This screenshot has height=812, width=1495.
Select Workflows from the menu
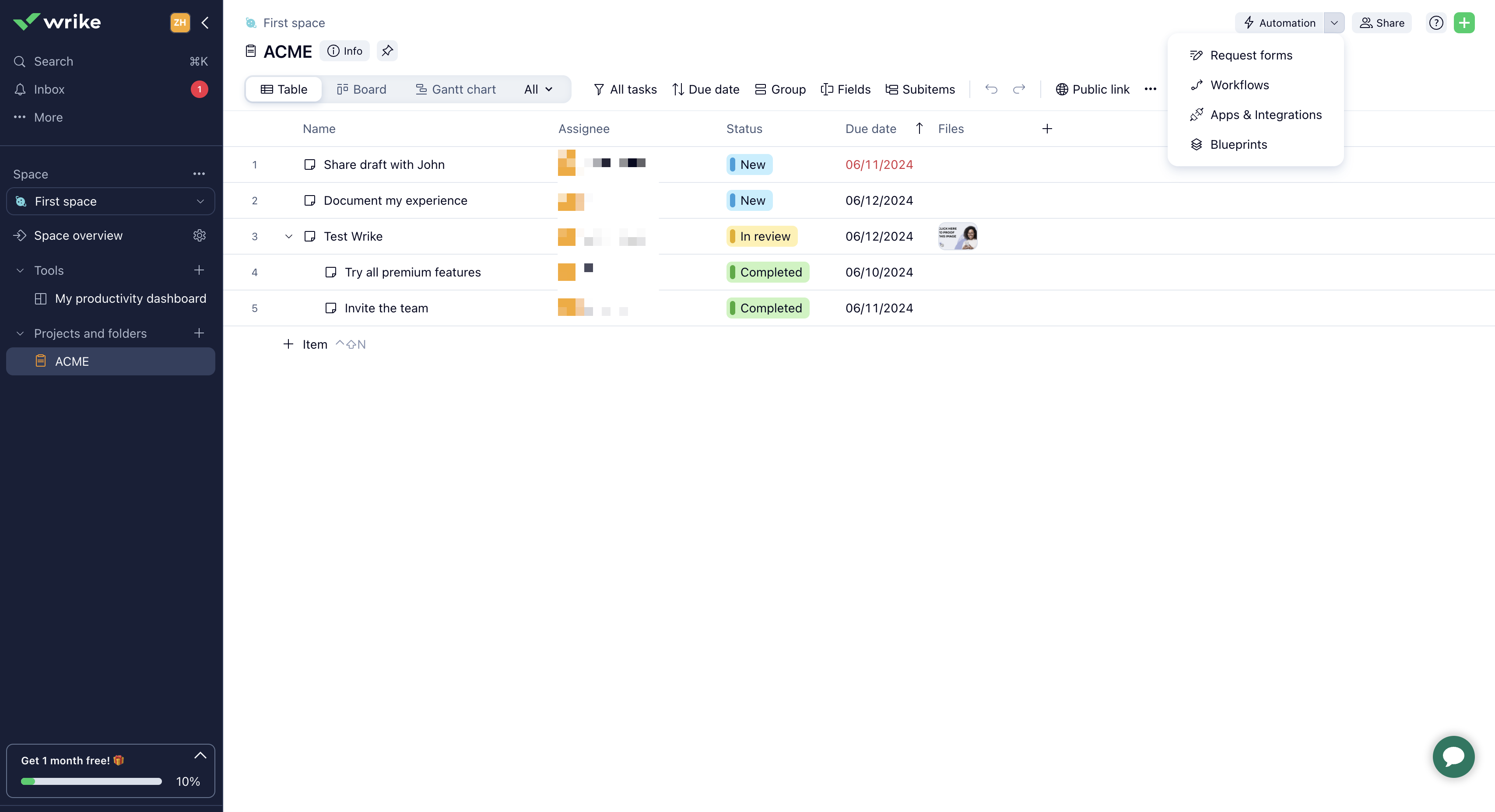(x=1255, y=85)
